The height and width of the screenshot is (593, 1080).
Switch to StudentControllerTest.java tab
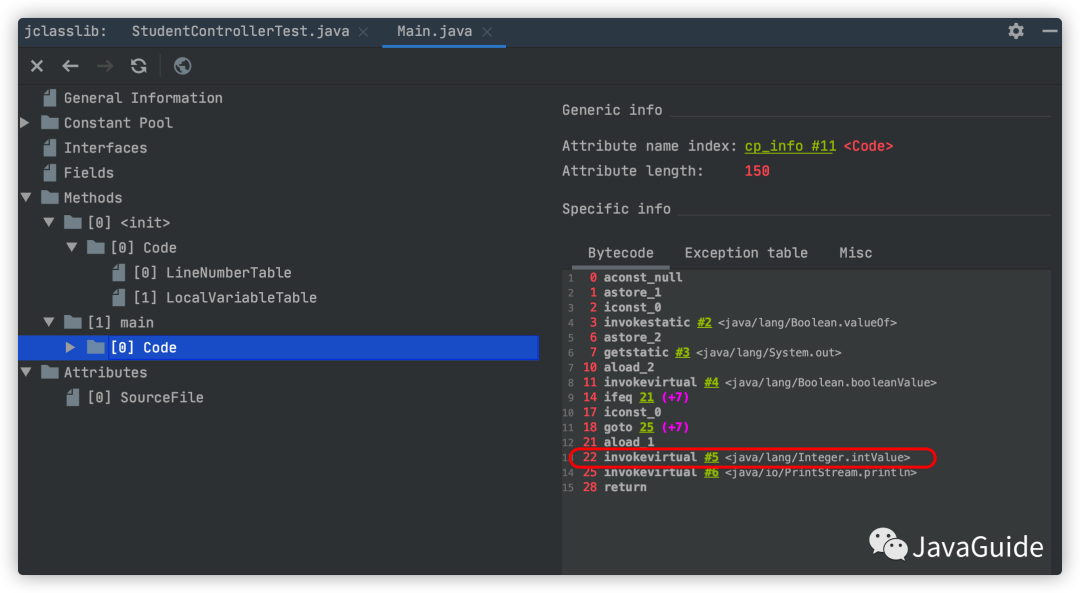(240, 32)
